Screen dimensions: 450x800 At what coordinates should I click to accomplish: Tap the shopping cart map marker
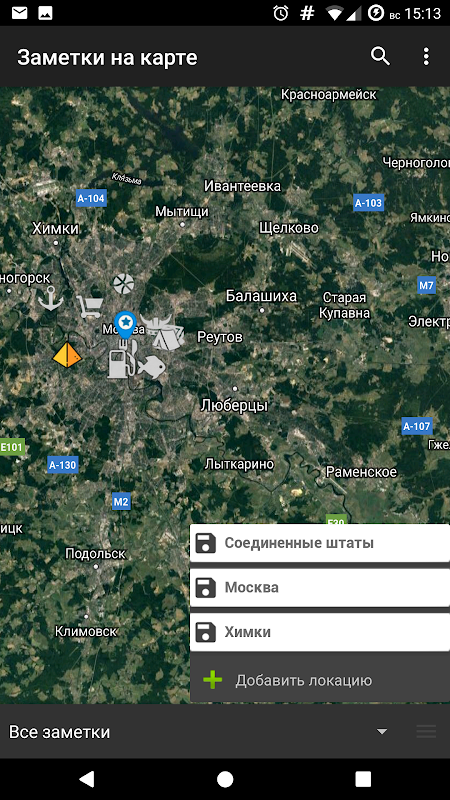click(x=90, y=307)
